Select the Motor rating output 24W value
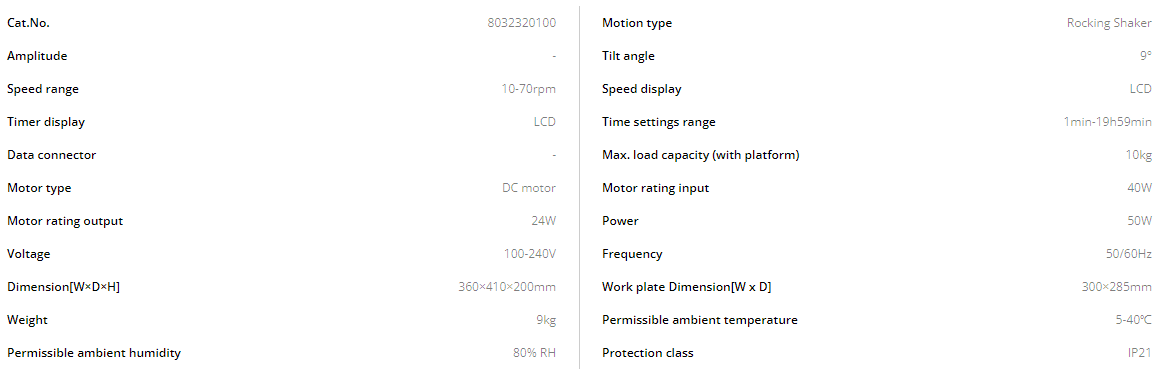 (x=543, y=221)
